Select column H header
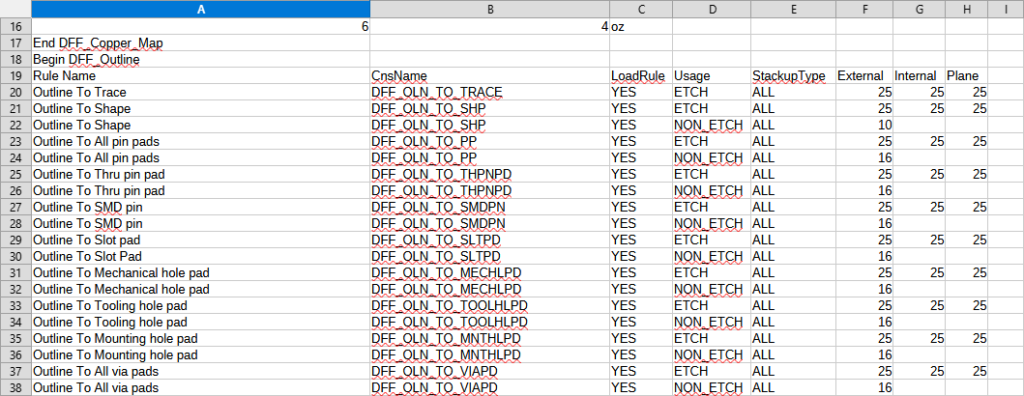This screenshot has width=1024, height=396. click(967, 8)
